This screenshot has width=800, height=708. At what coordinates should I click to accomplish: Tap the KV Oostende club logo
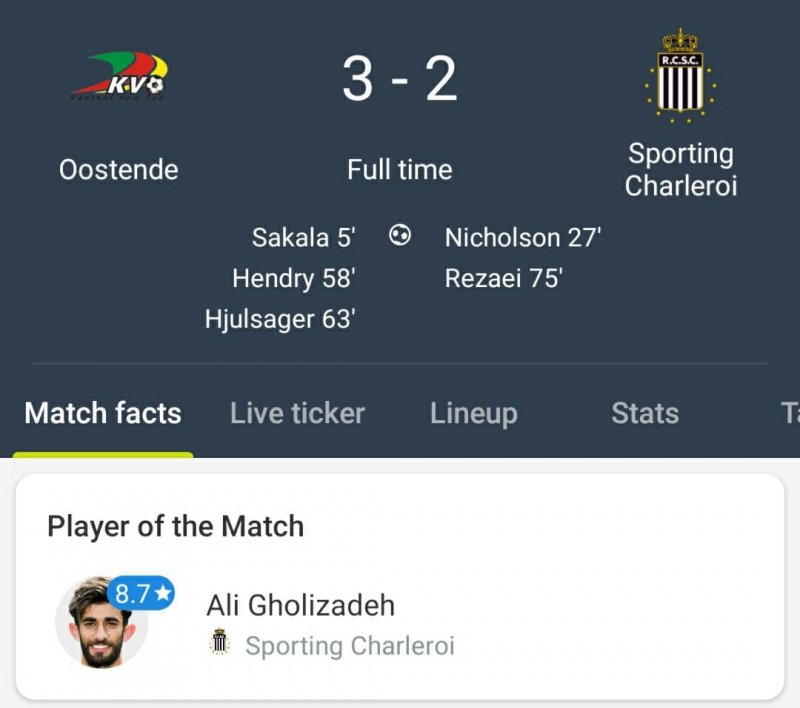(119, 78)
